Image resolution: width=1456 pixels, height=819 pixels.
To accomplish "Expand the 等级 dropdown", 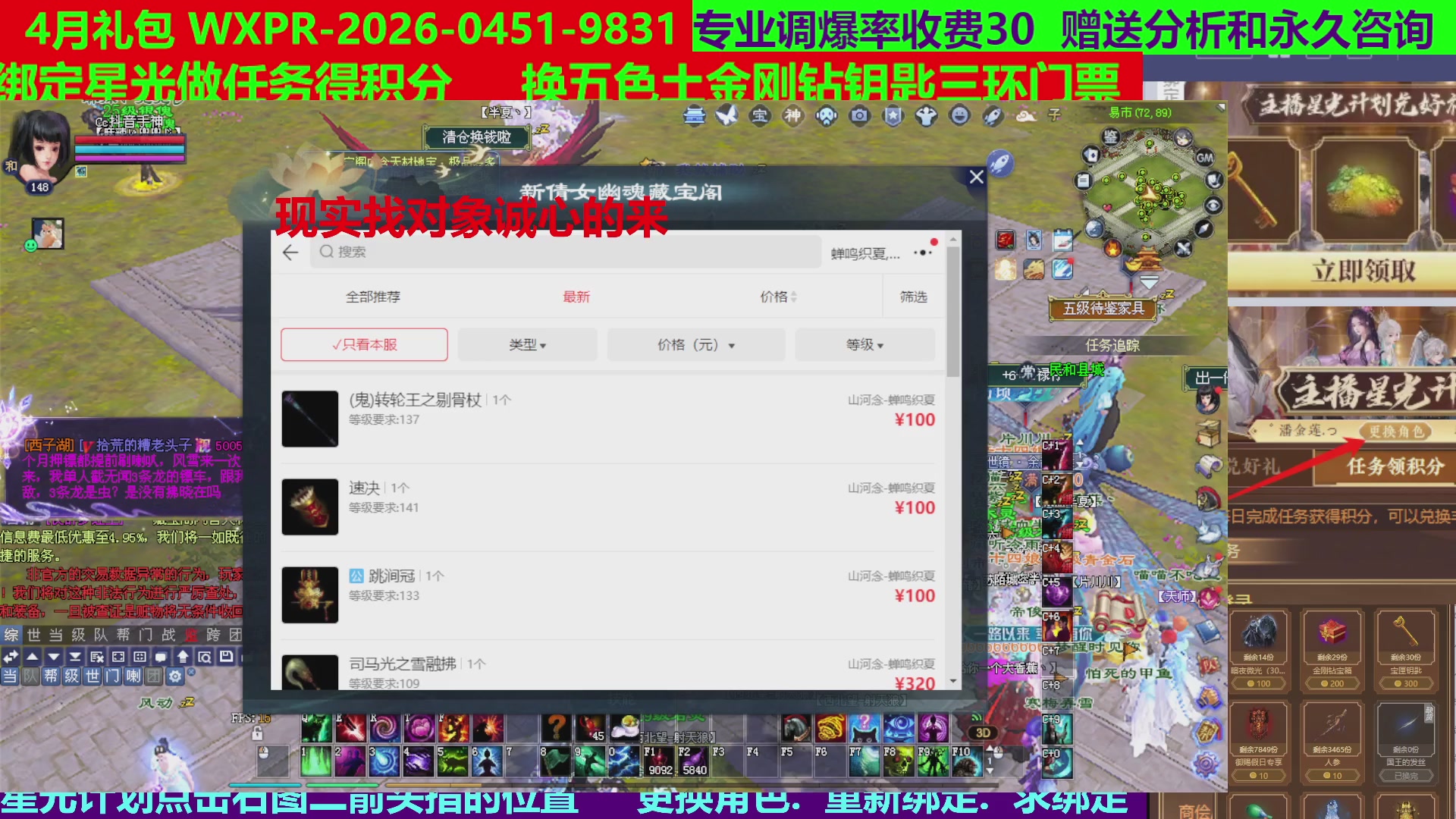I will click(864, 344).
